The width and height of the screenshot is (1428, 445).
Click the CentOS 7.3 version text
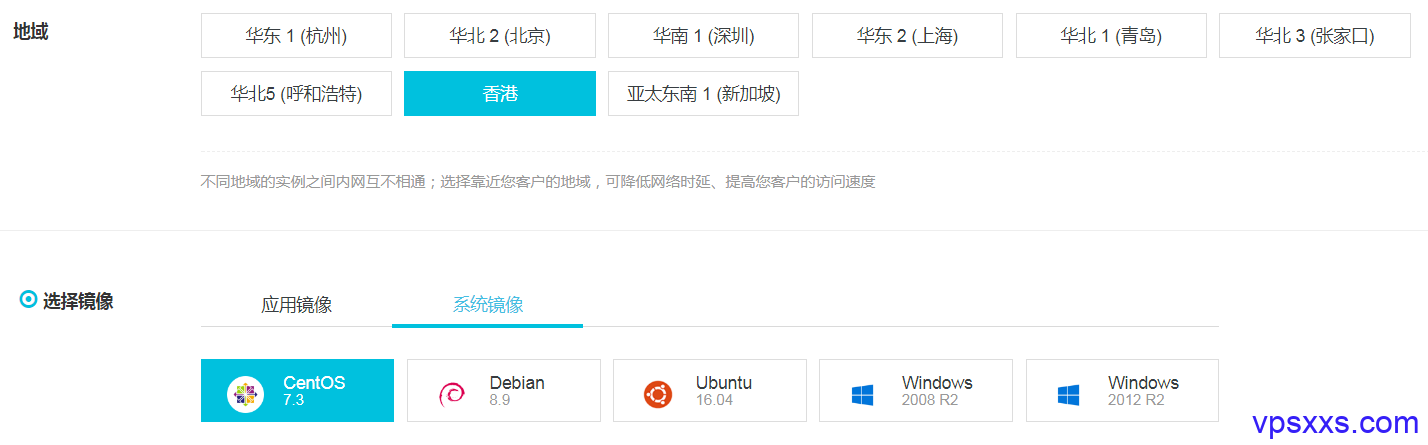pyautogui.click(x=293, y=400)
